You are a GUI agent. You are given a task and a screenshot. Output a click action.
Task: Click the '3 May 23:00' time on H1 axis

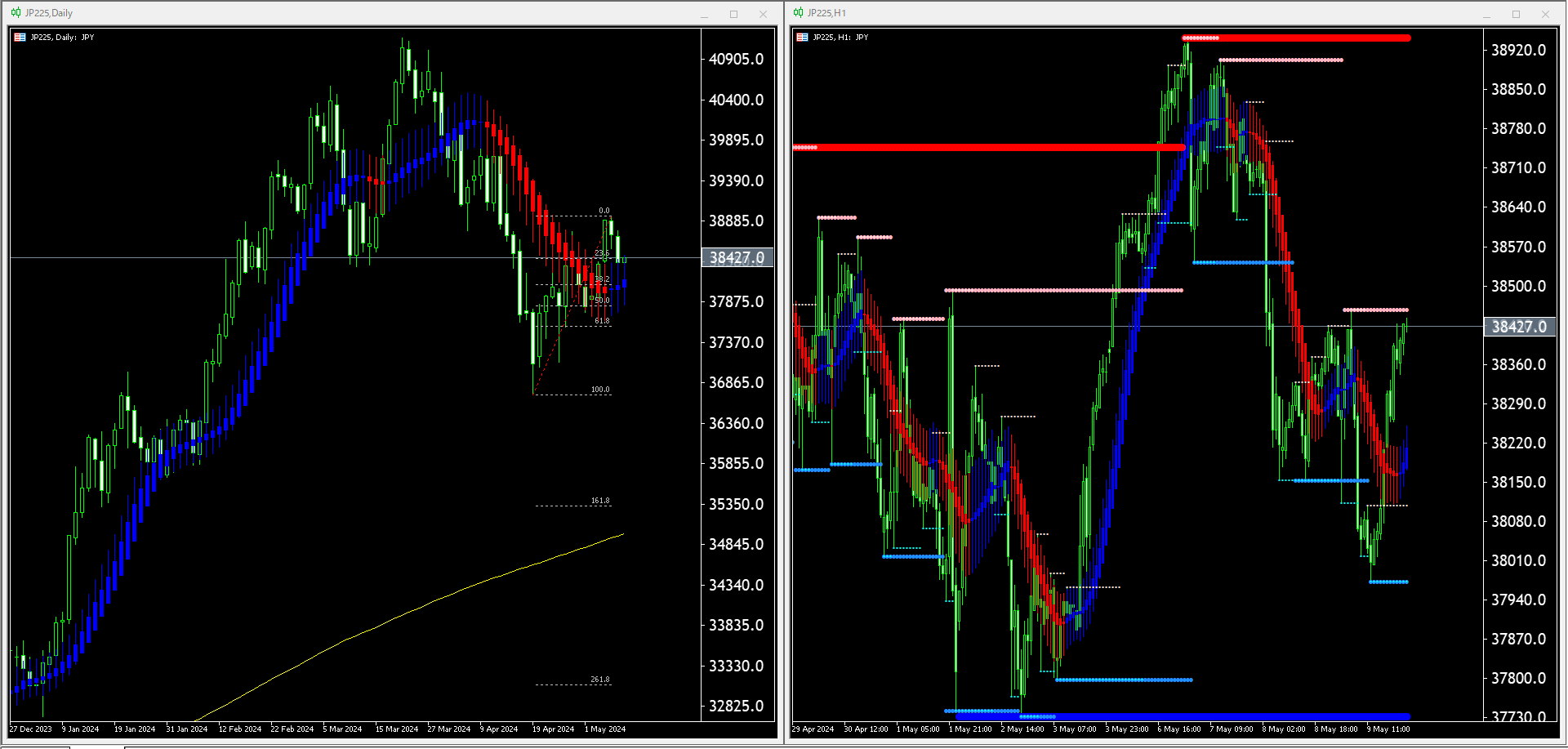(1127, 729)
